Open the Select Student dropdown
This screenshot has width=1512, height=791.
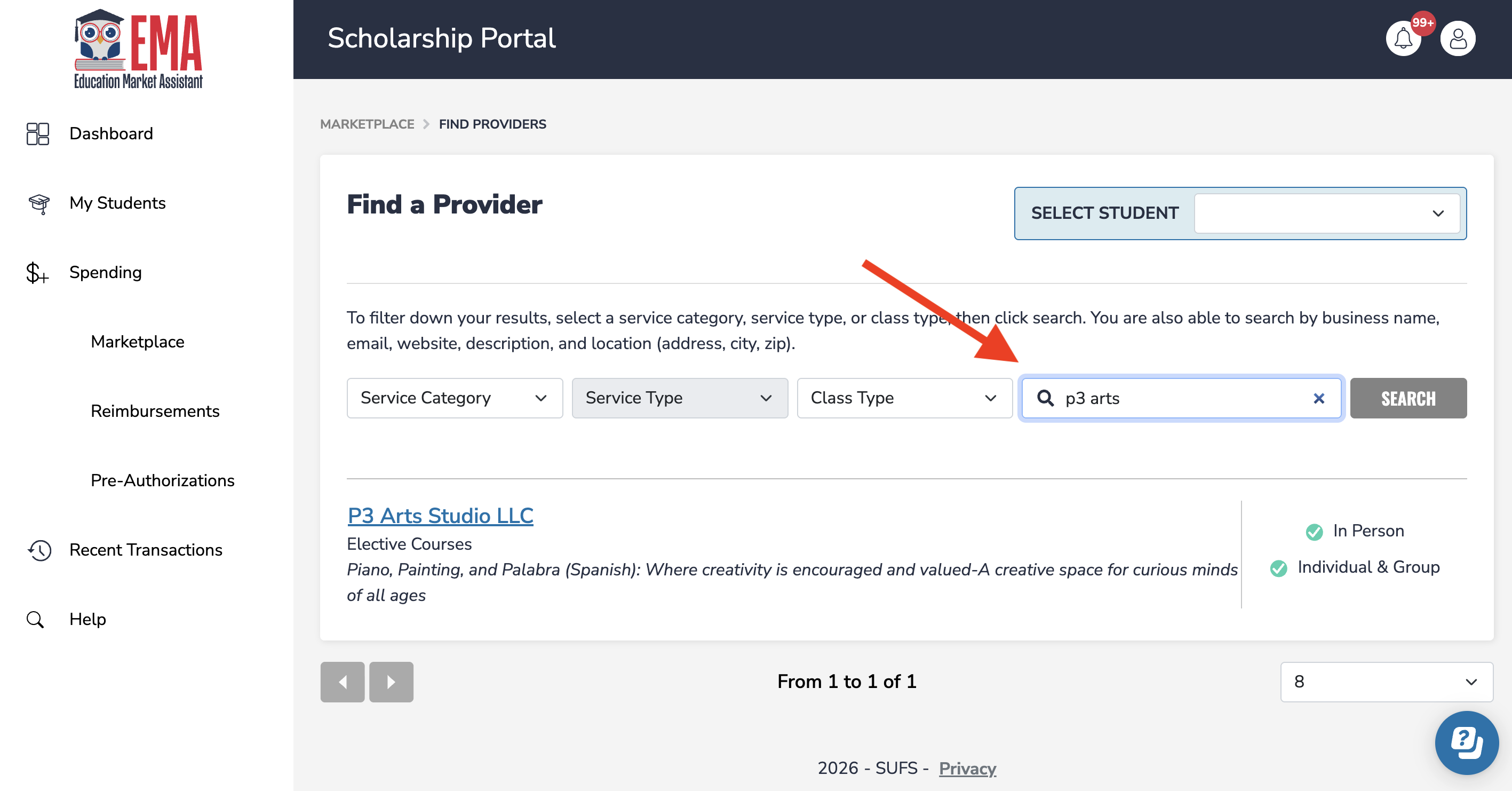(x=1327, y=213)
